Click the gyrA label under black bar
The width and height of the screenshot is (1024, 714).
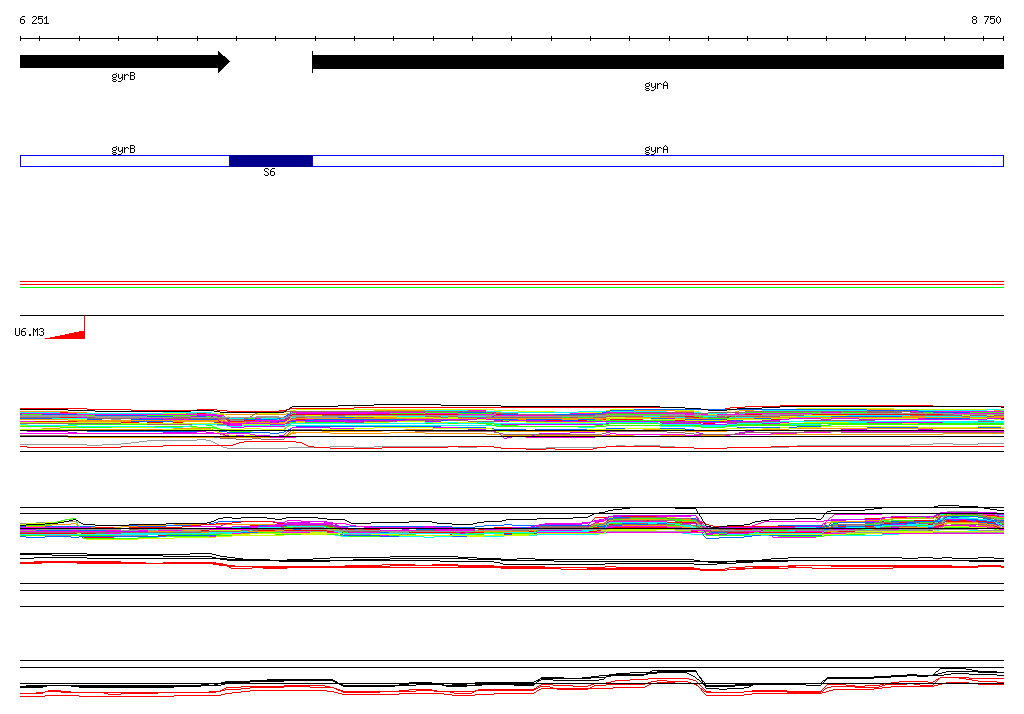tap(656, 86)
